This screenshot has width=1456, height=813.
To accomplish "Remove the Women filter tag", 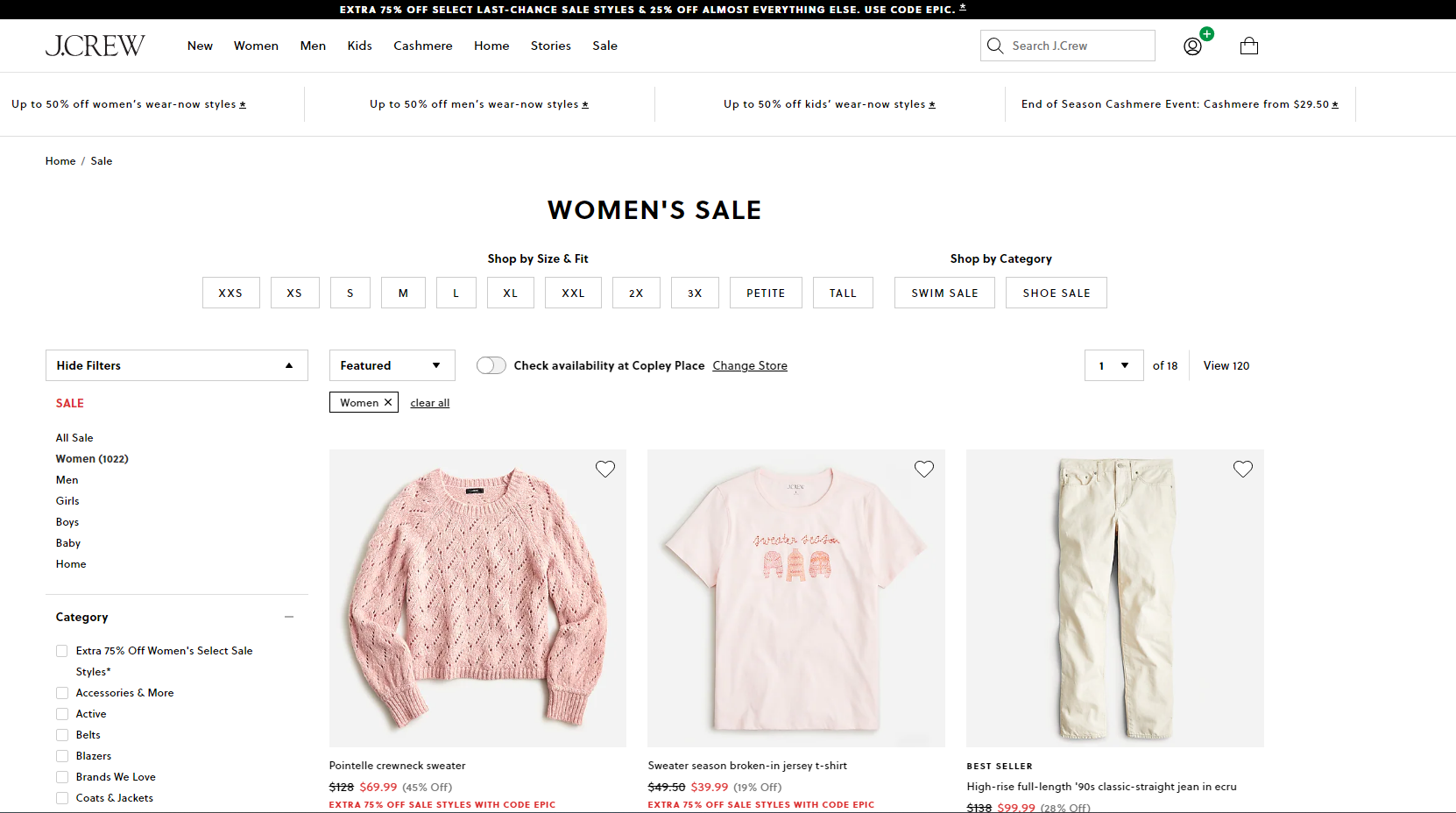I will coord(388,402).
